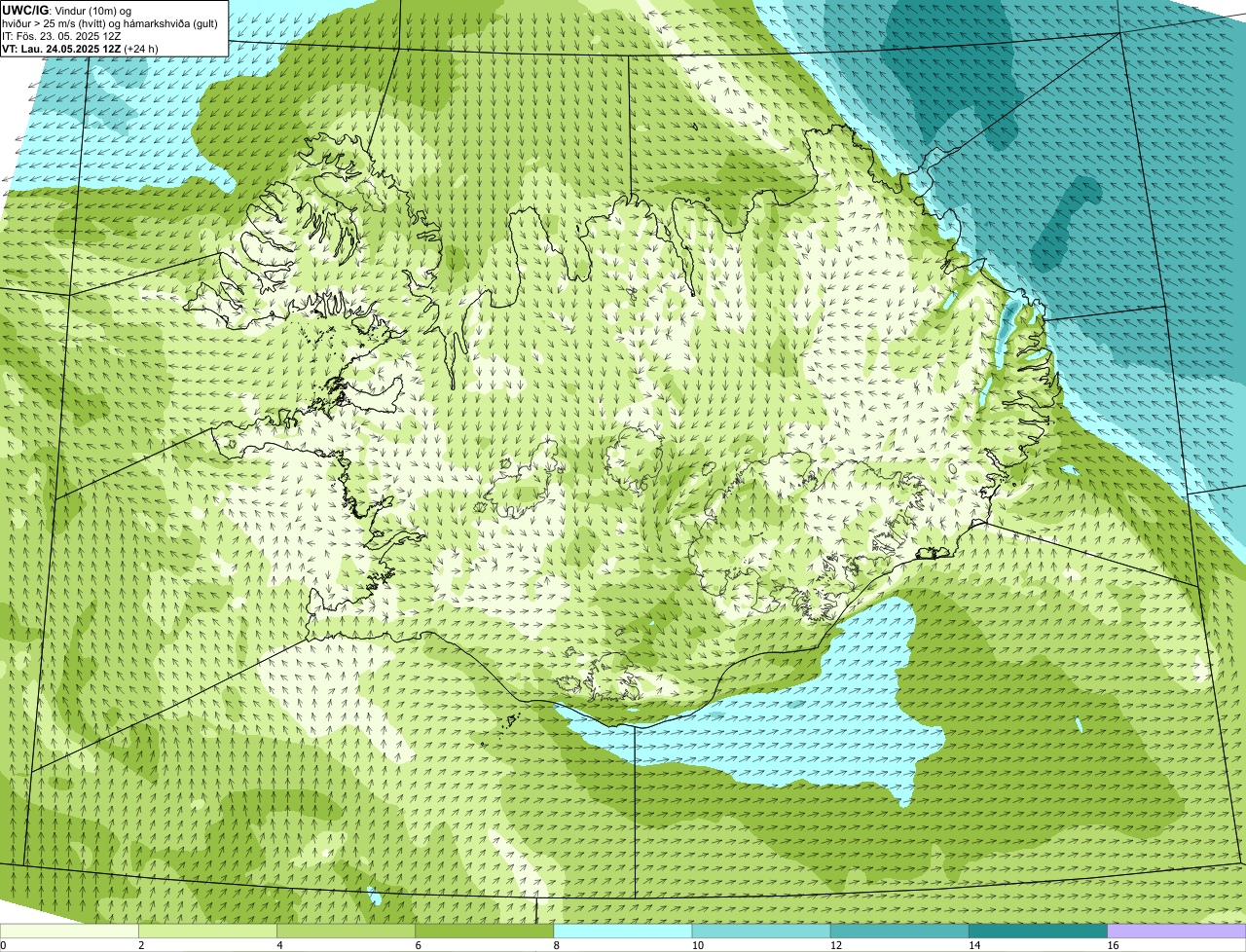
Task: Click the pale yellow 0–2 m/s legend swatch
Action: pyautogui.click(x=69, y=932)
